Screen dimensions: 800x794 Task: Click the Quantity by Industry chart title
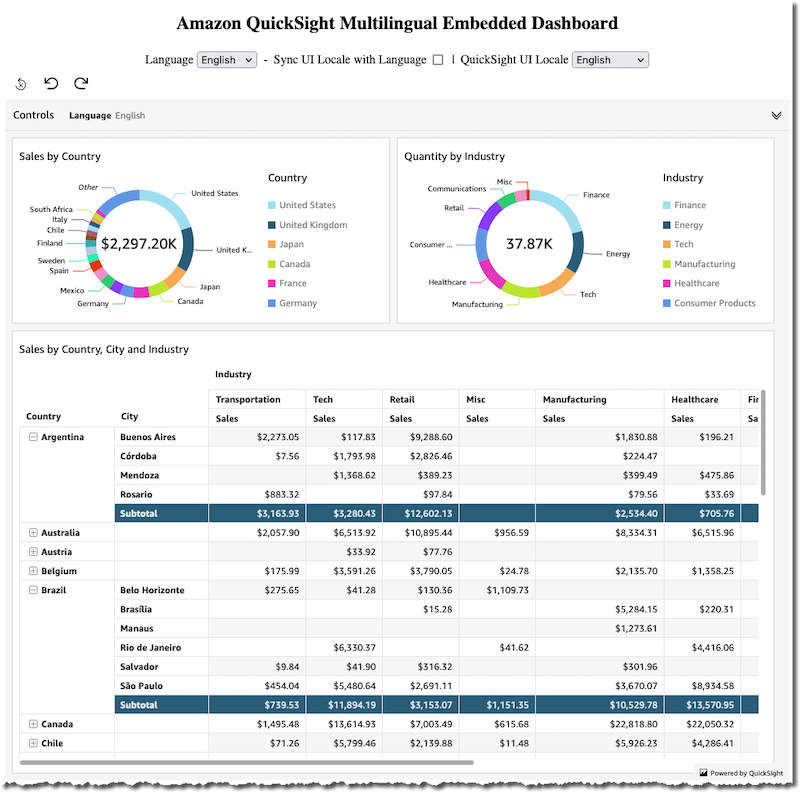(x=454, y=156)
